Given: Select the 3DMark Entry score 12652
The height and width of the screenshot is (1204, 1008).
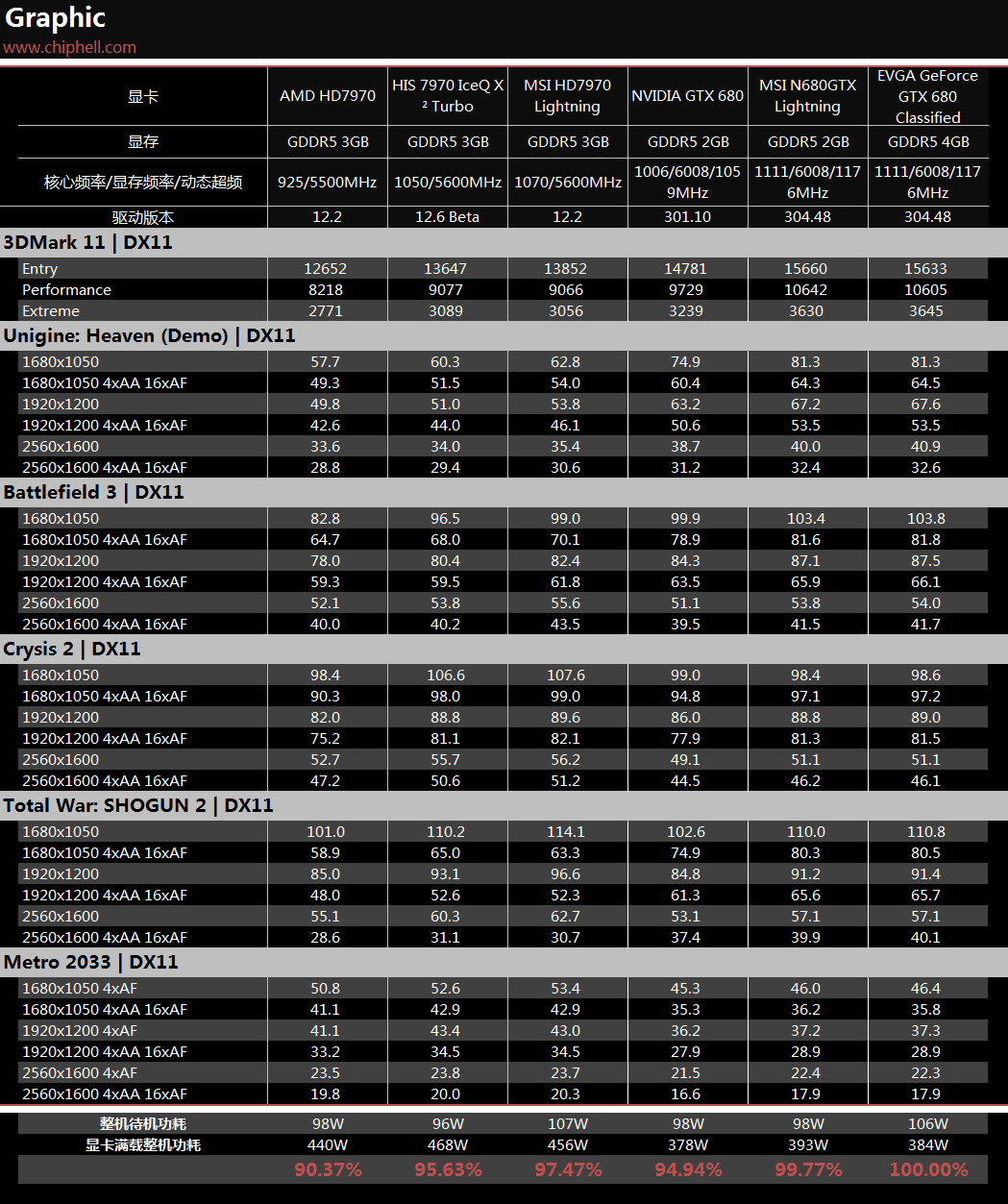Looking at the screenshot, I should click(326, 269).
